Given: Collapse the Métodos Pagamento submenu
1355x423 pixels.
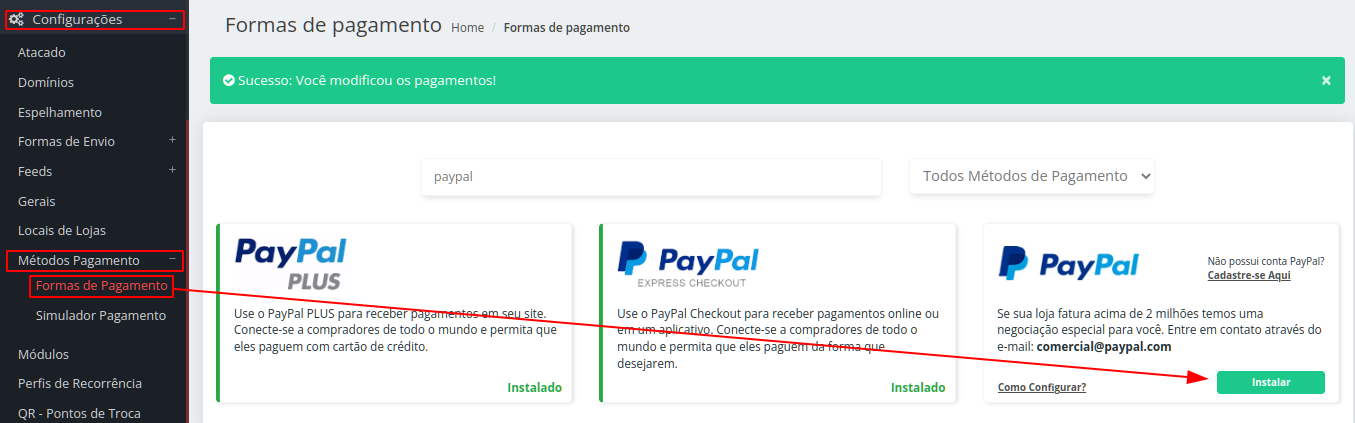Looking at the screenshot, I should click(x=172, y=260).
